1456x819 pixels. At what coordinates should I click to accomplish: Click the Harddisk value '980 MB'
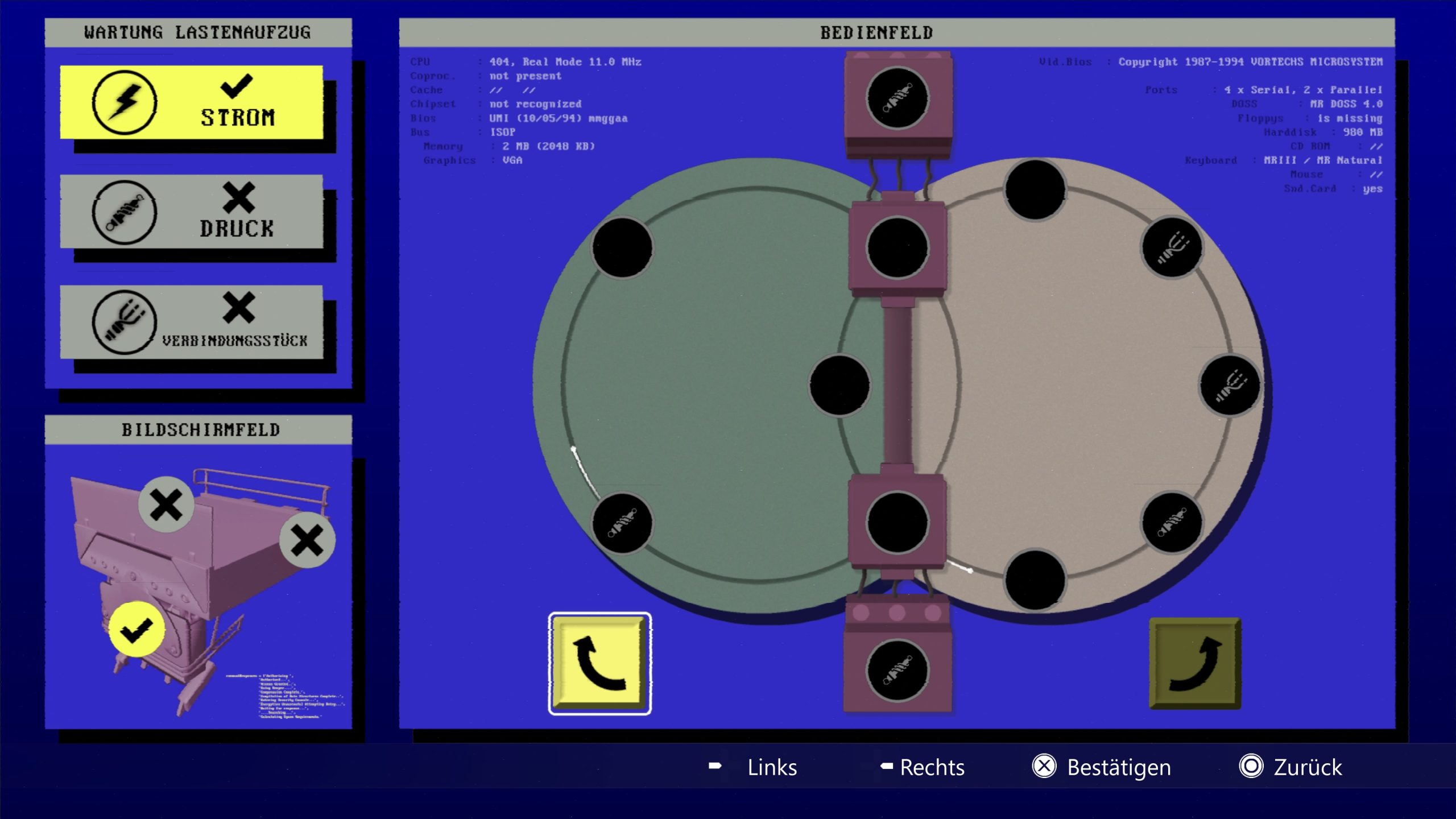pyautogui.click(x=1363, y=132)
